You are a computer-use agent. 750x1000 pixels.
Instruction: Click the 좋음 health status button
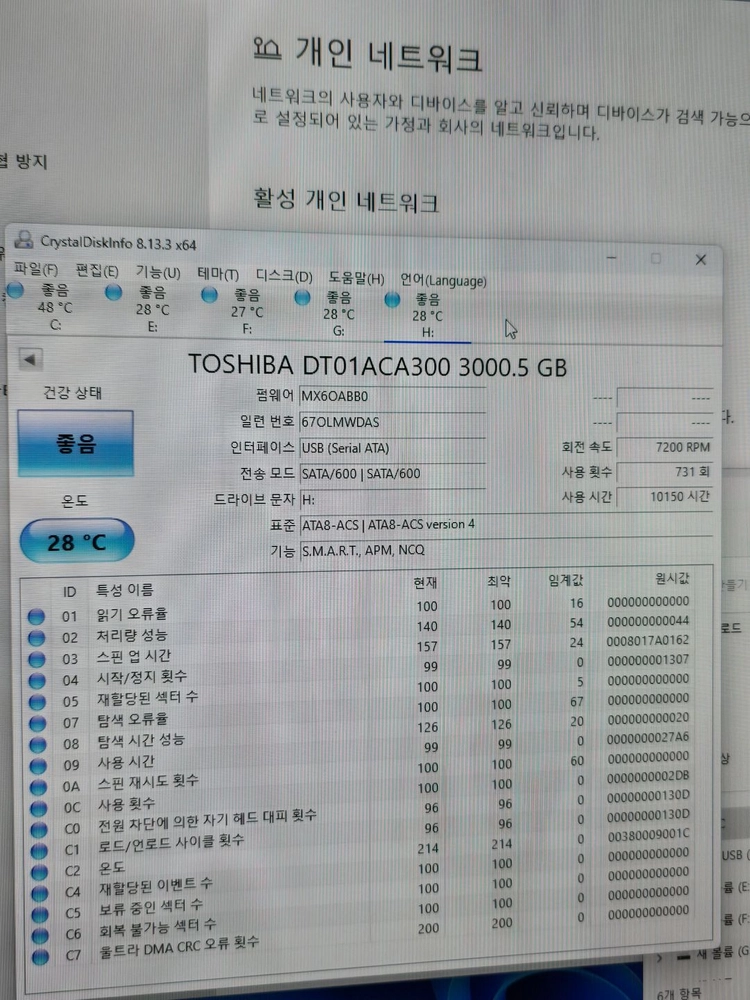coord(75,443)
